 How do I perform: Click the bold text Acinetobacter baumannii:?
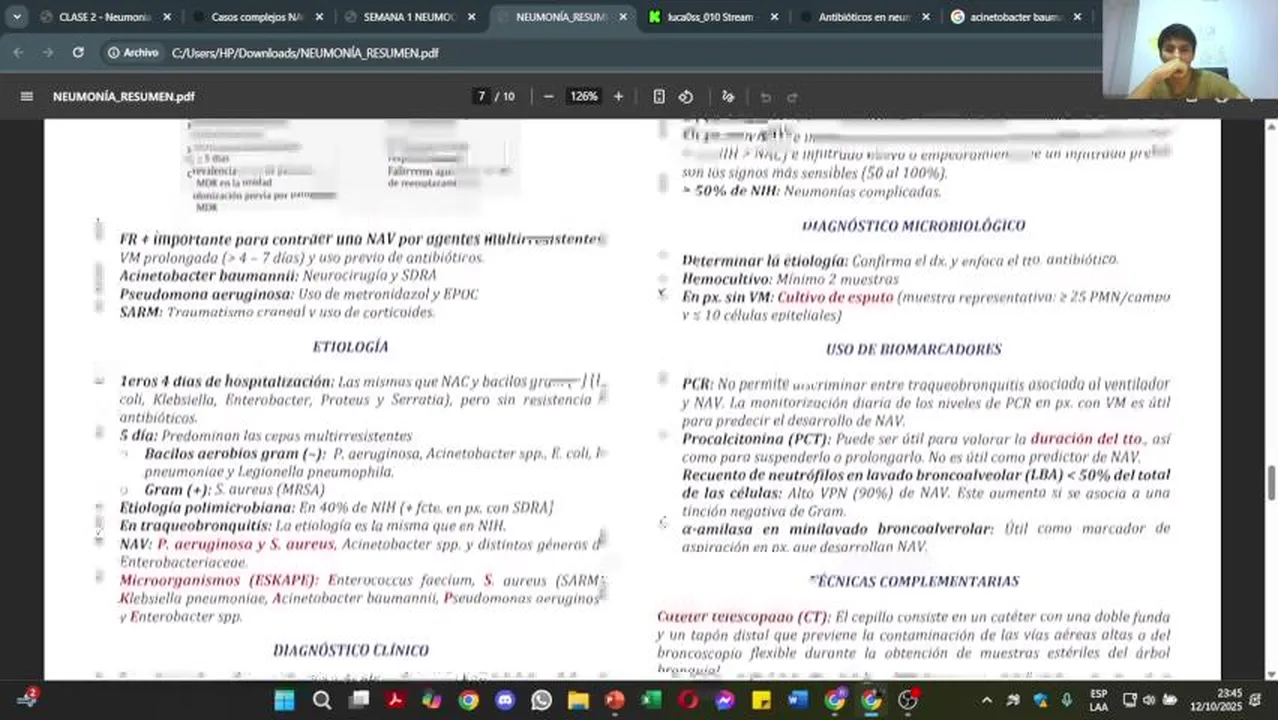pos(209,275)
